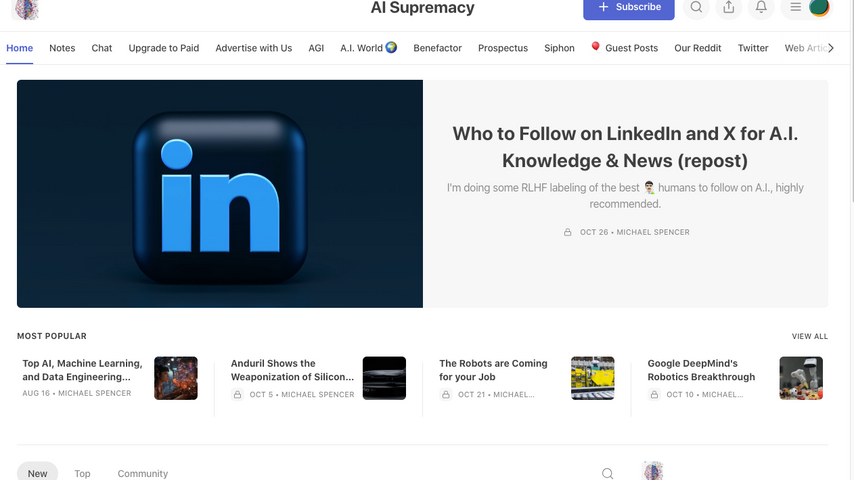The width and height of the screenshot is (854, 480).
Task: Click lock icon on Anduril OCT 5 post
Action: [x=237, y=394]
